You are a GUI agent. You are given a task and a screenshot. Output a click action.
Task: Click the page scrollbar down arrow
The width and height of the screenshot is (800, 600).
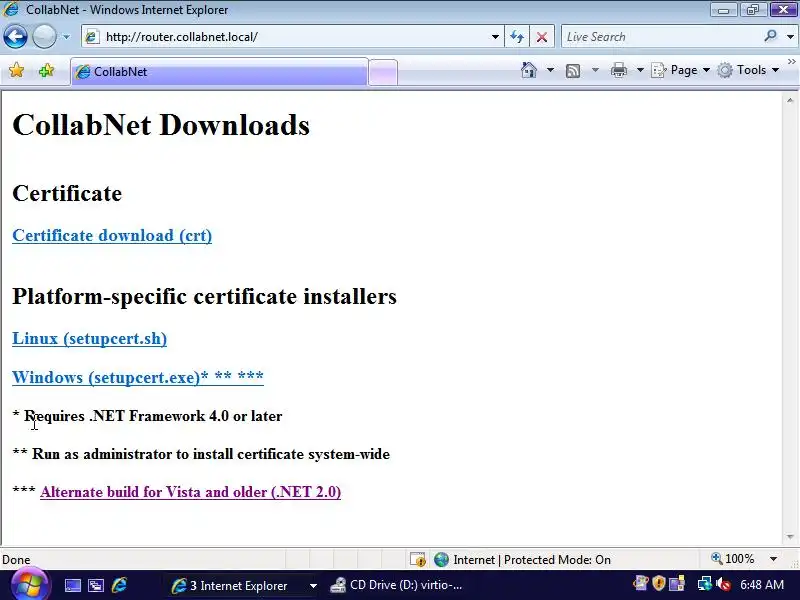pyautogui.click(x=790, y=537)
